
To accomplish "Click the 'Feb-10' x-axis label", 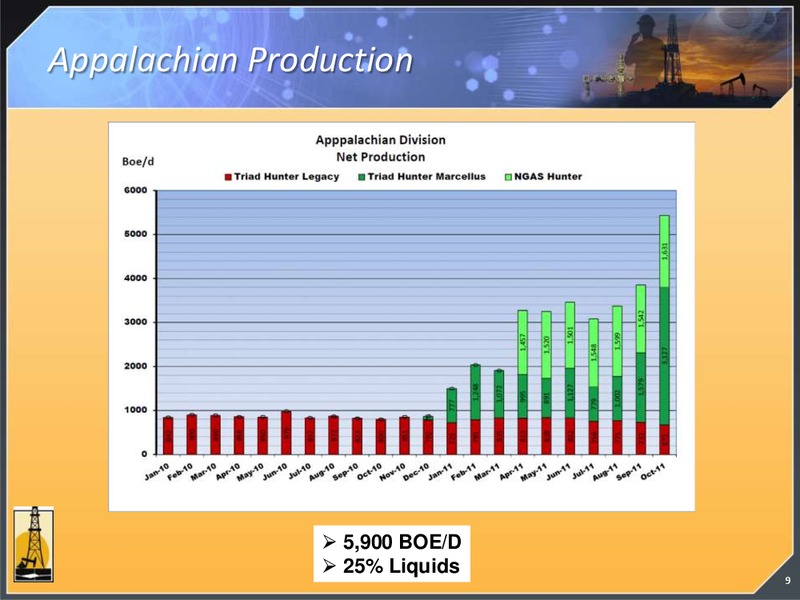I will pyautogui.click(x=180, y=471).
